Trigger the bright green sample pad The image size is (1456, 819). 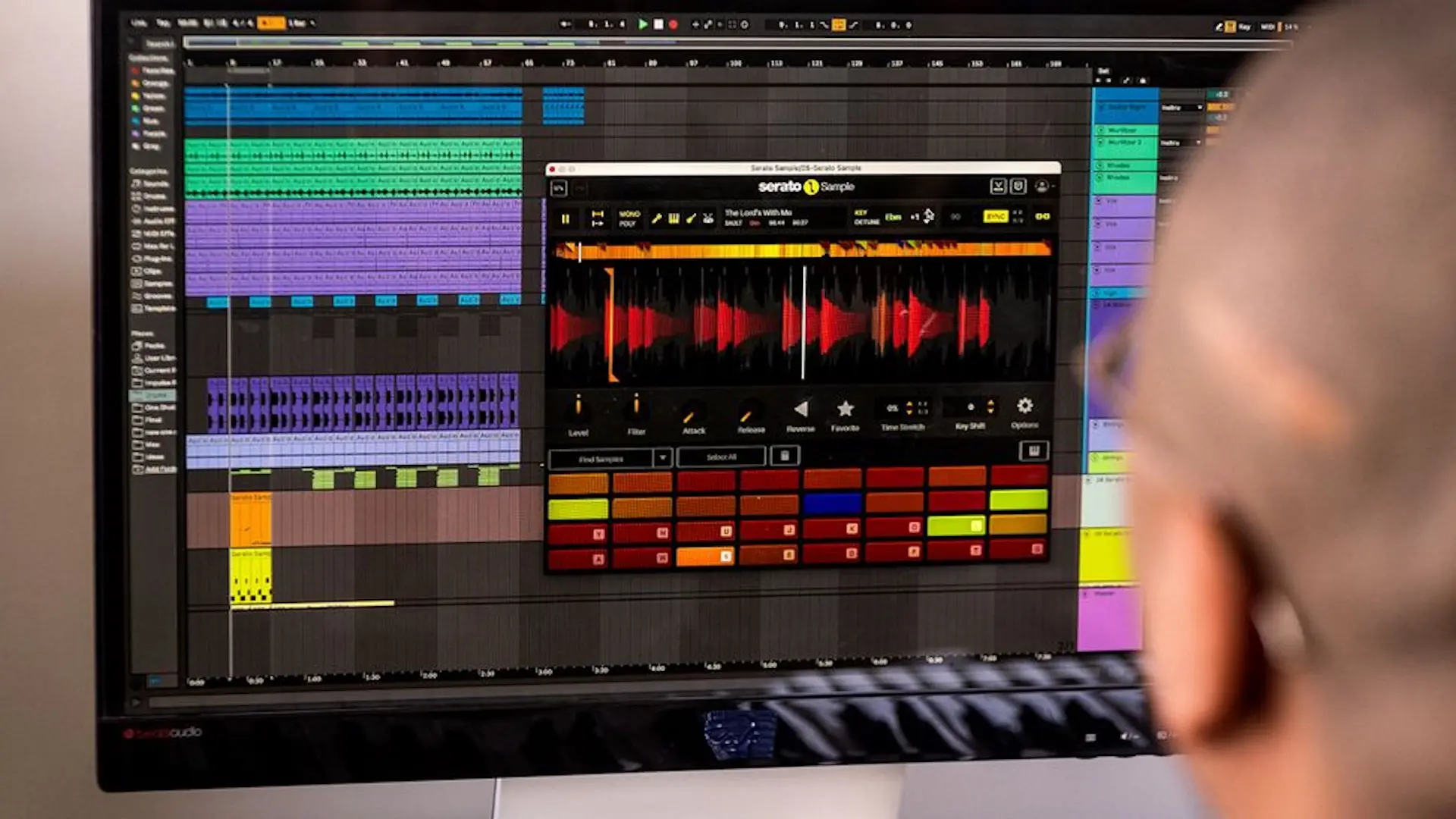[x=955, y=526]
